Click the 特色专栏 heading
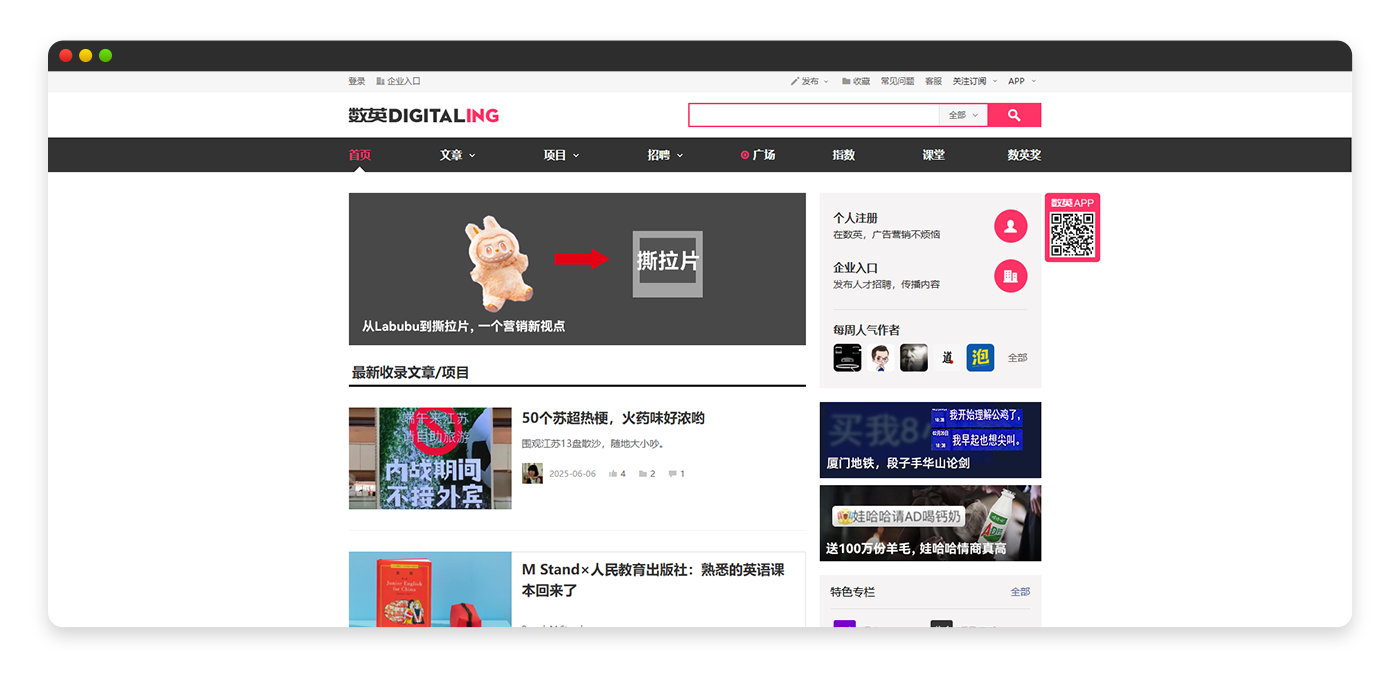 pyautogui.click(x=852, y=592)
